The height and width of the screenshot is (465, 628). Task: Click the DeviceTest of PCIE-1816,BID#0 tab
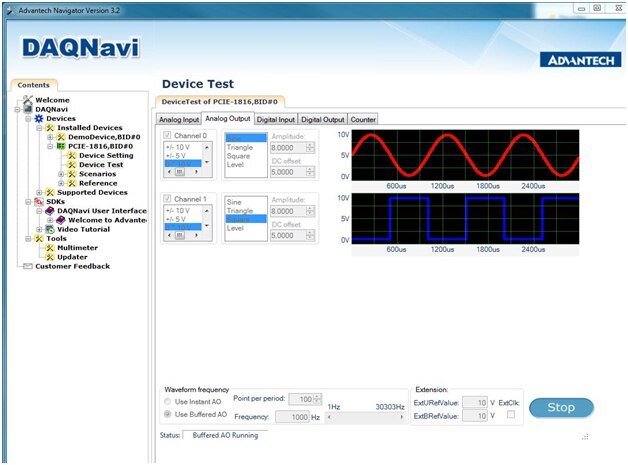(x=219, y=102)
